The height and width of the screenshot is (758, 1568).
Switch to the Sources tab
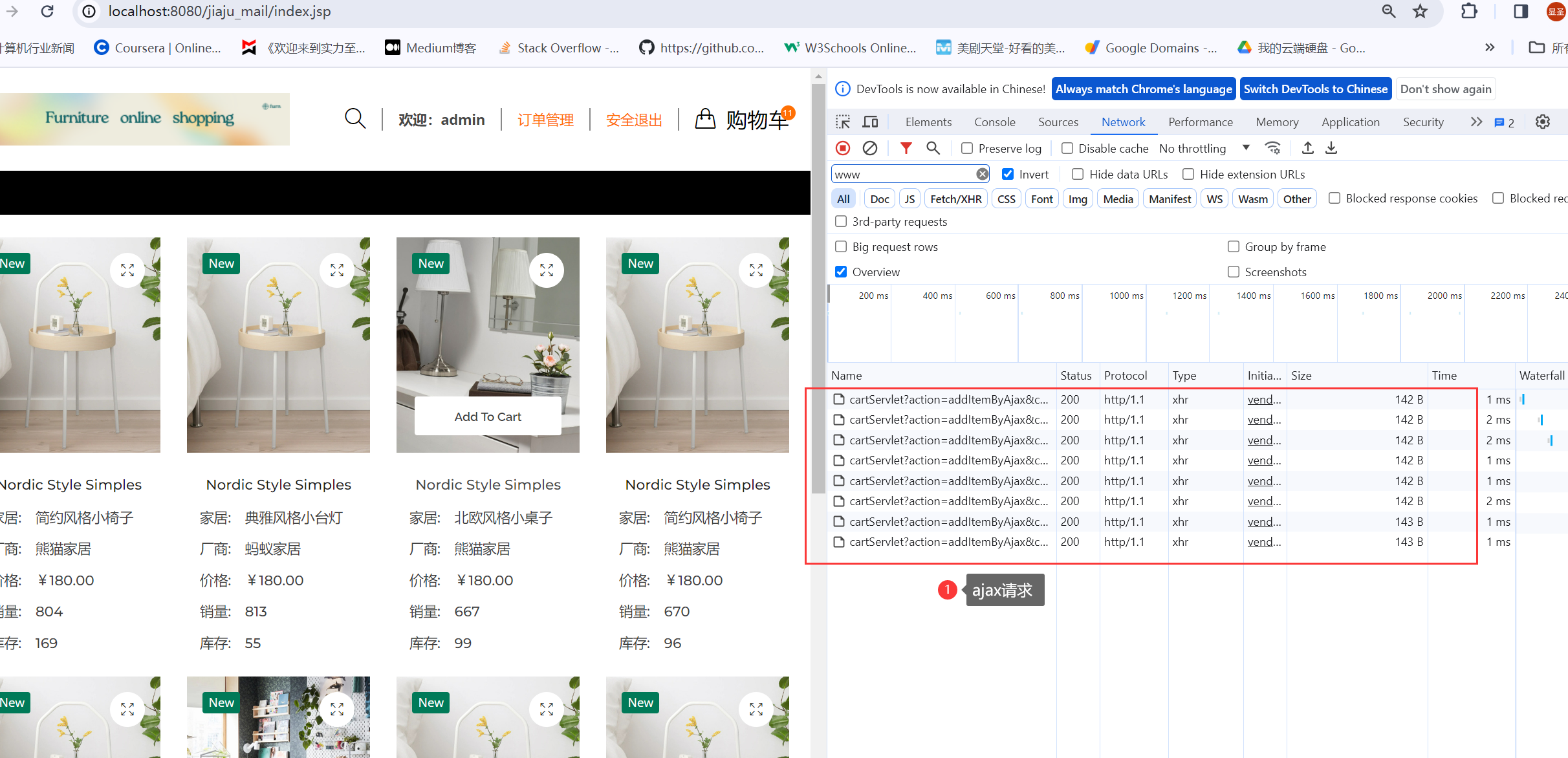[x=1058, y=122]
